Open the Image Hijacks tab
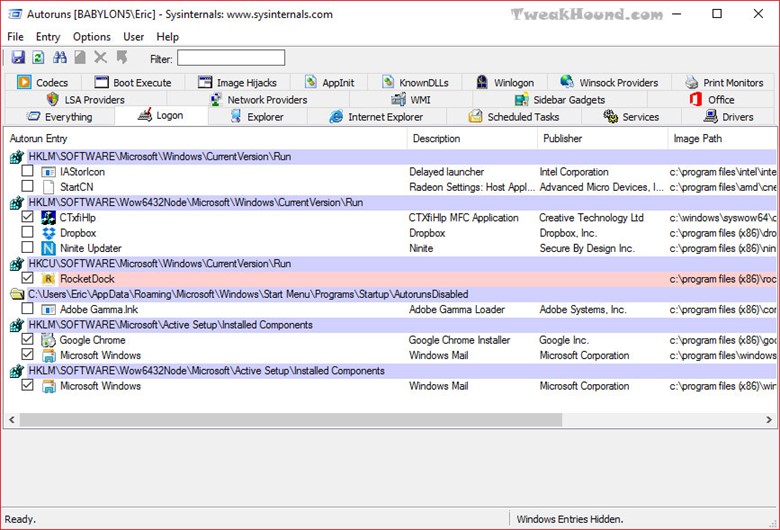 (237, 82)
